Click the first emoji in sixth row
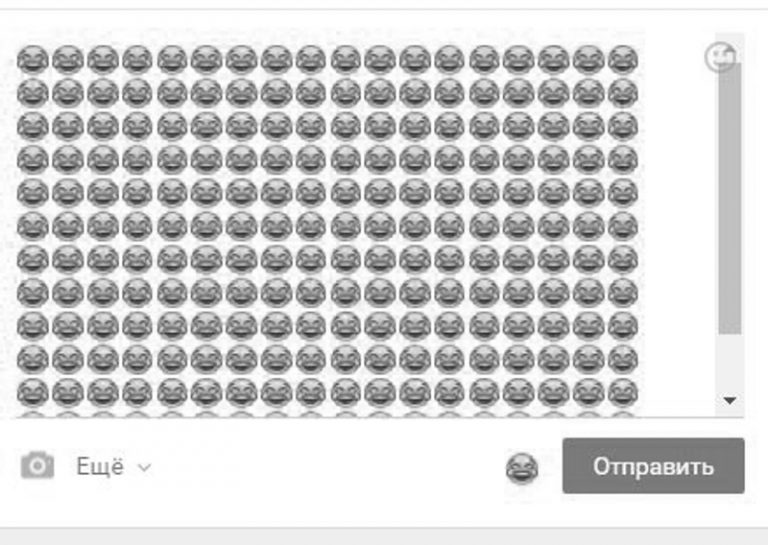Screen dimensions: 768x545 (x=33, y=226)
